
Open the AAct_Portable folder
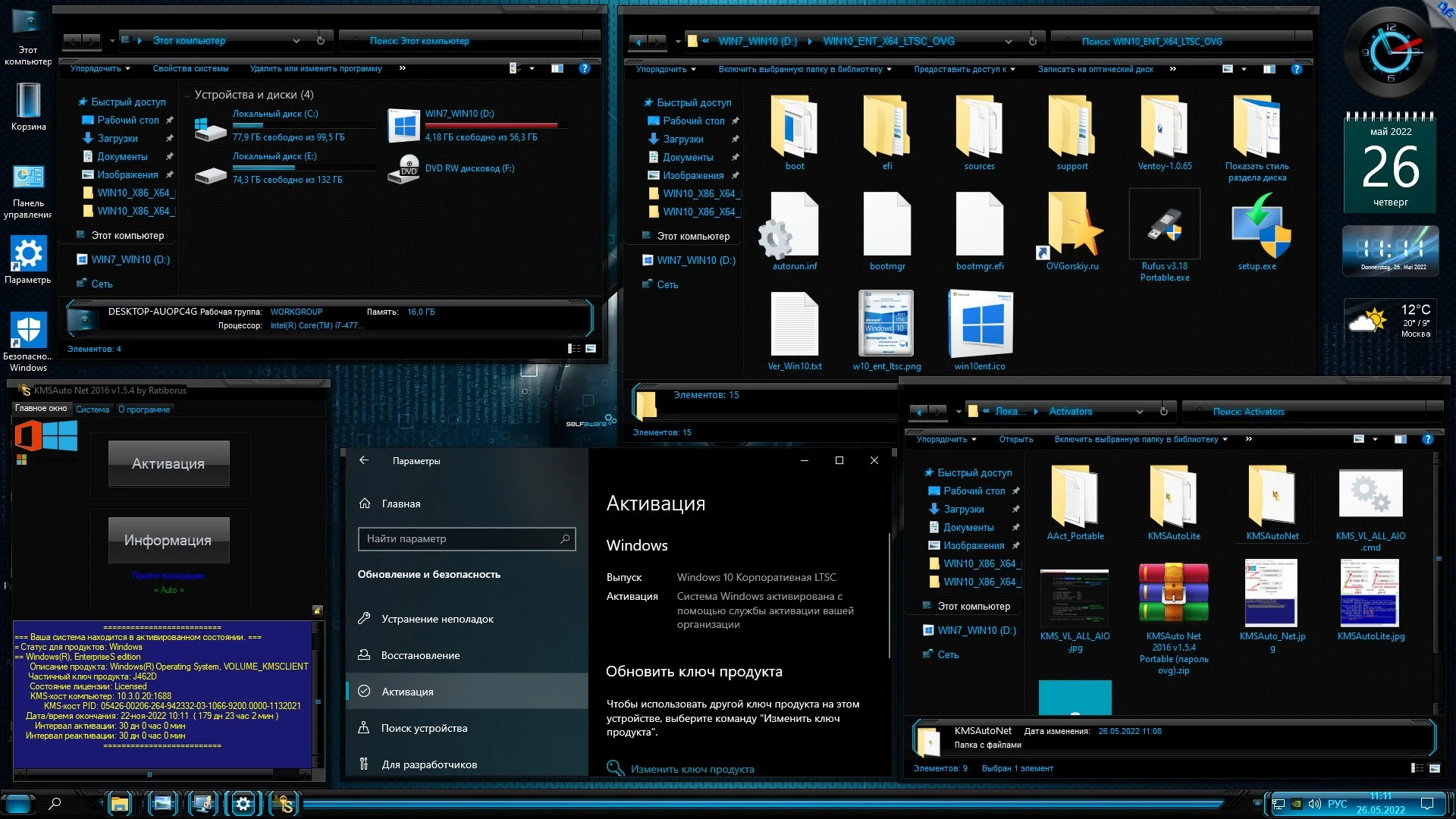pos(1075,497)
